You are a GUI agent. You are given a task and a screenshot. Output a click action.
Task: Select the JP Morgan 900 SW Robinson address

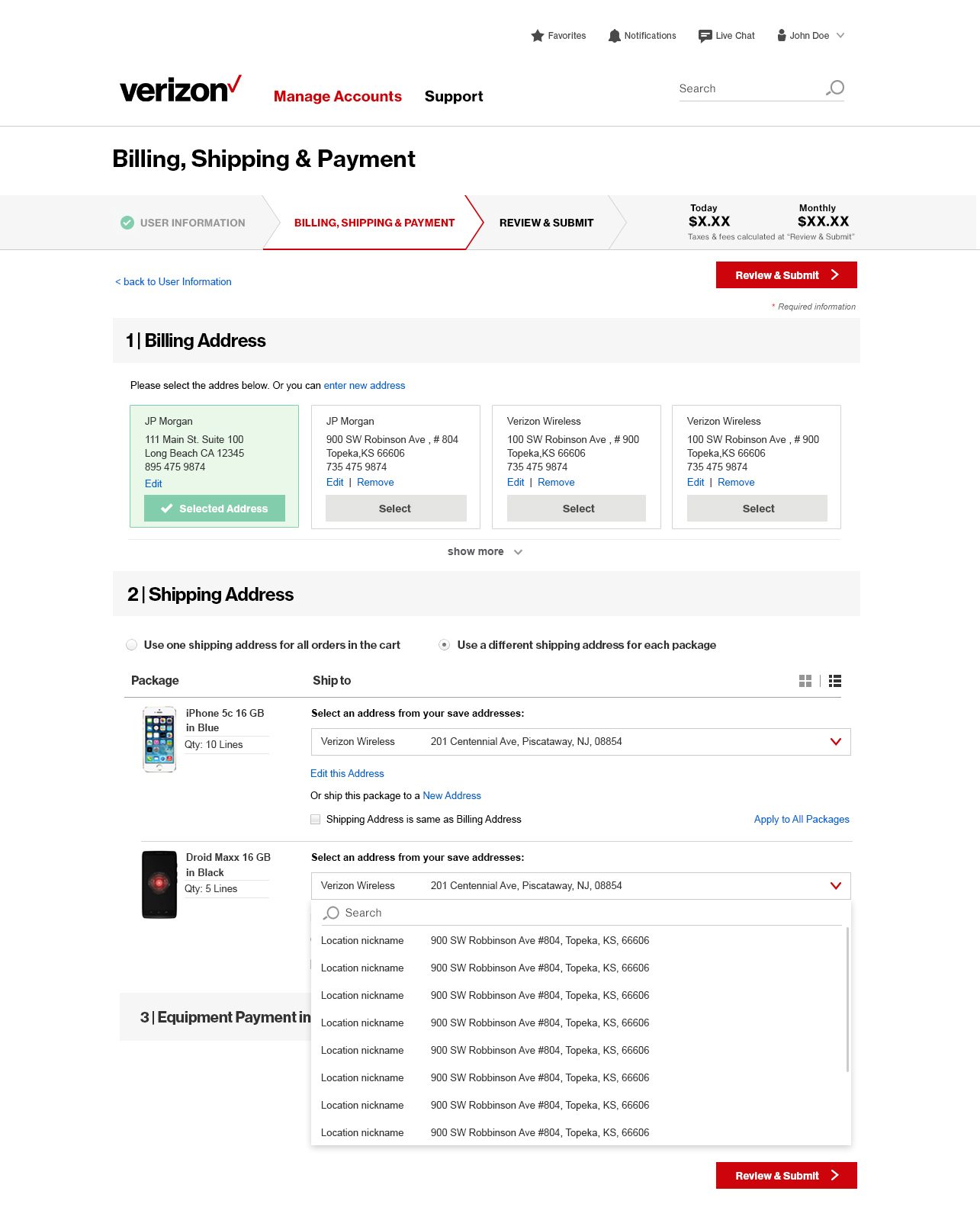(x=396, y=509)
